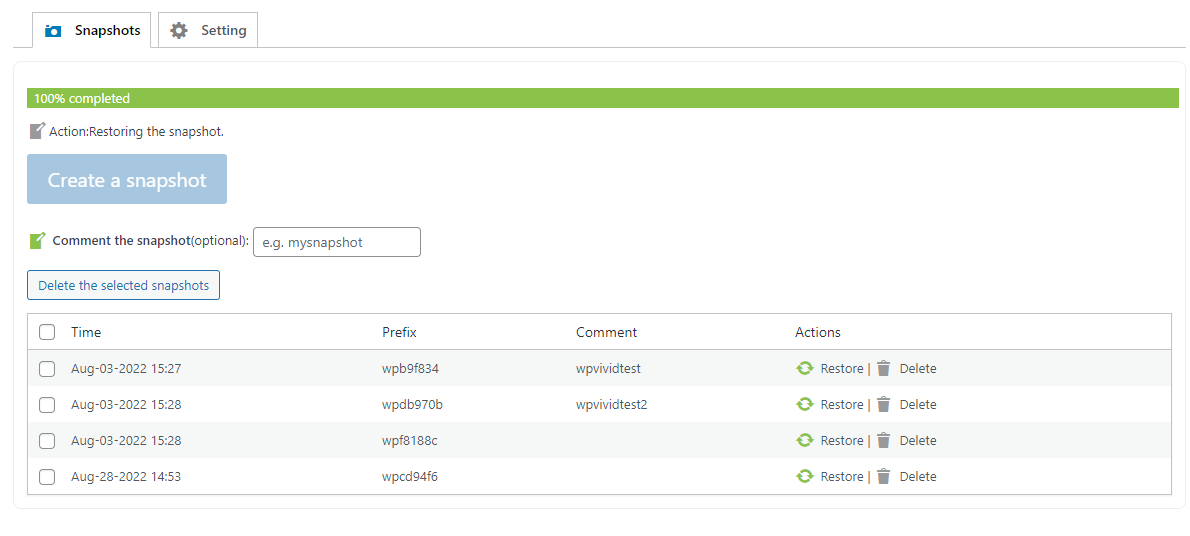Click the gear icon on Setting tab

[x=178, y=30]
